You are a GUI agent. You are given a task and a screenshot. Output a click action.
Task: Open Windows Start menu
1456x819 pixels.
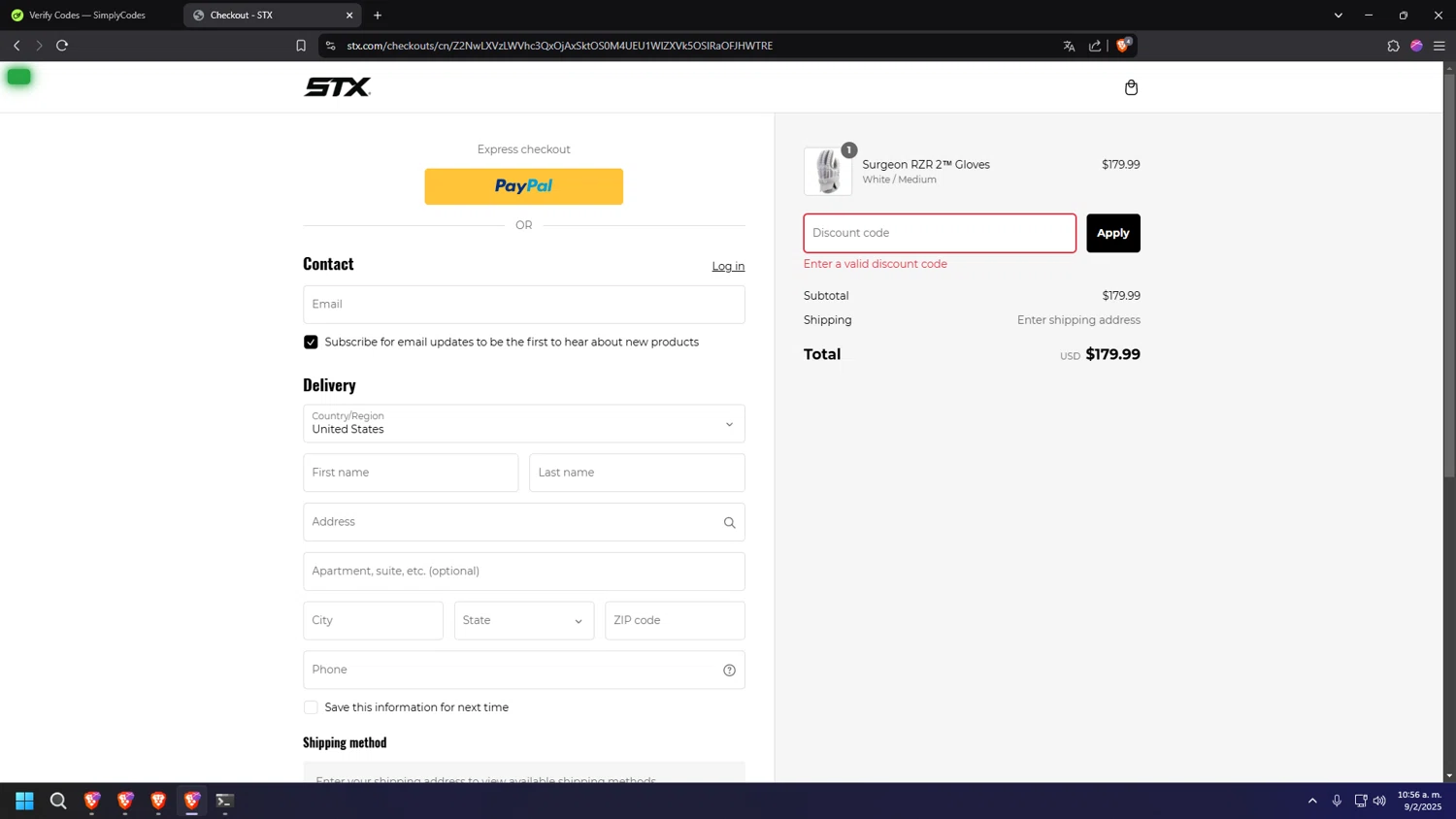click(24, 801)
